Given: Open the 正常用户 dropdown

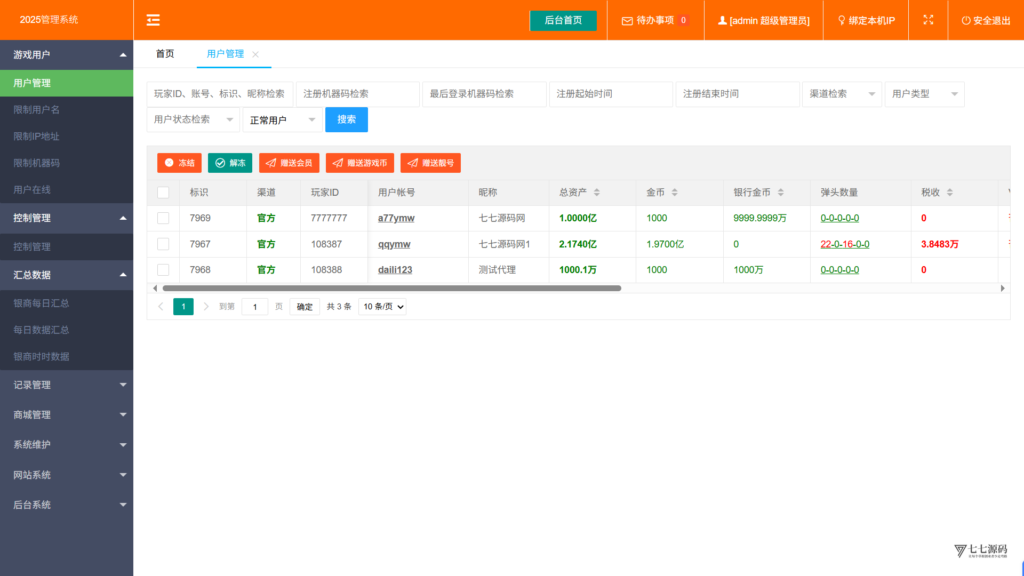Looking at the screenshot, I should (x=282, y=120).
